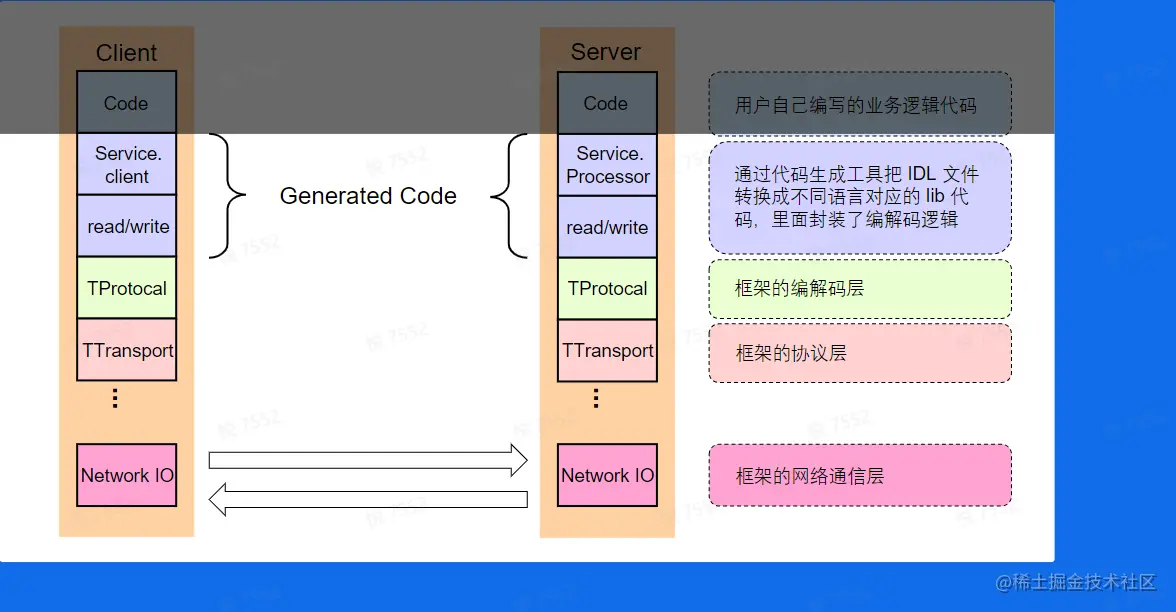Image resolution: width=1176 pixels, height=612 pixels.
Task: Click the Service.Processor block
Action: pyautogui.click(x=606, y=164)
